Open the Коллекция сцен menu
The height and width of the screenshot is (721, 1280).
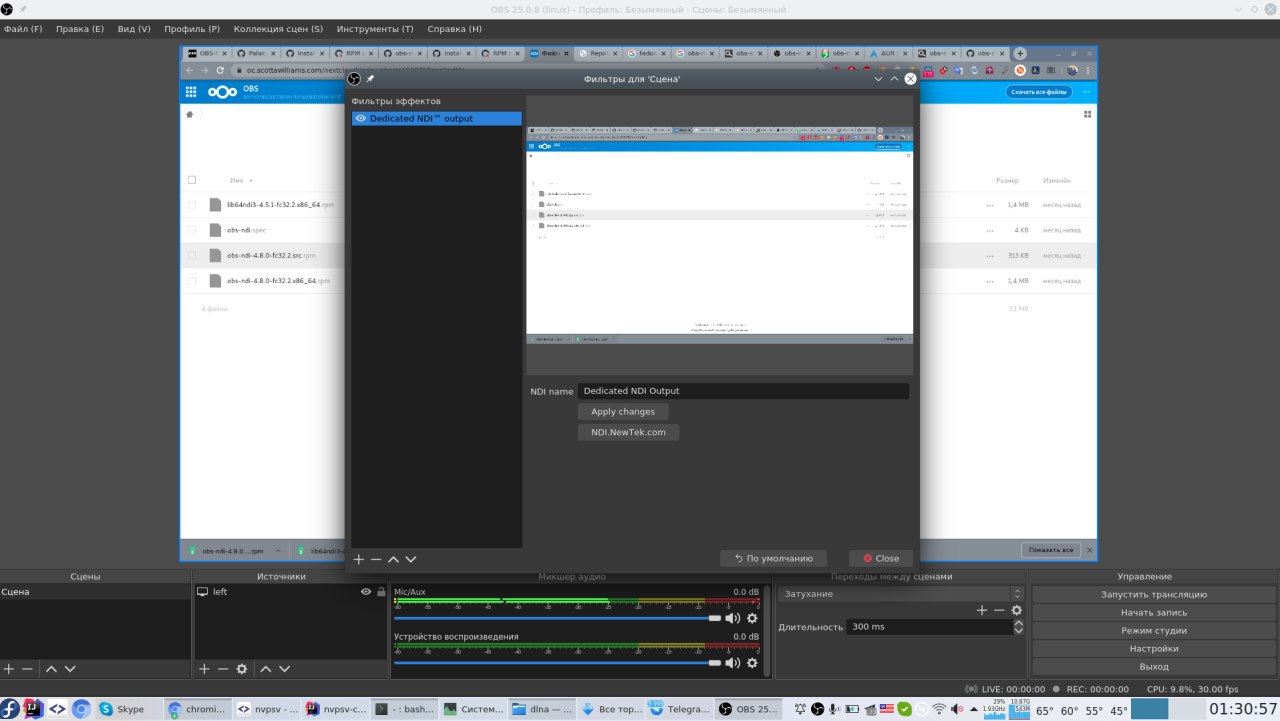(278, 29)
